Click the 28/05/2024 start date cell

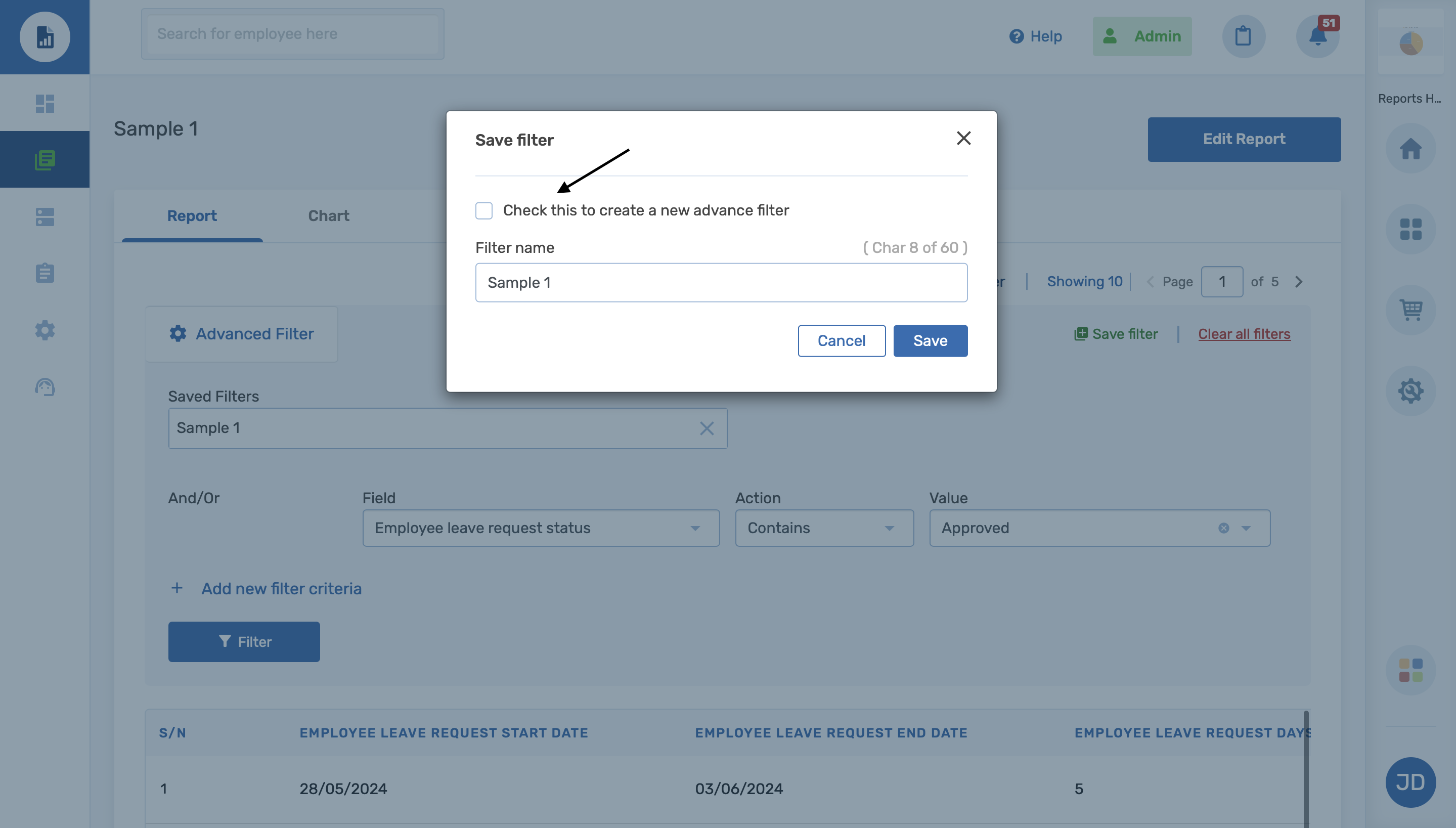pos(343,789)
